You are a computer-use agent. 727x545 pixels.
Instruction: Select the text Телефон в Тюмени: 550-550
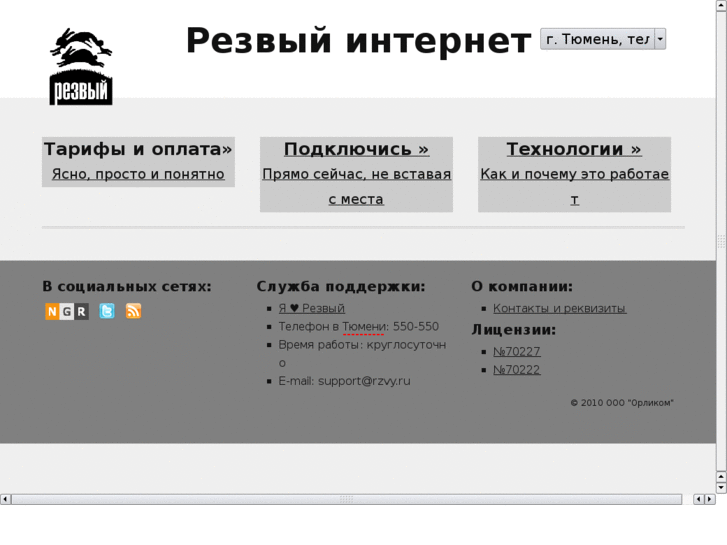click(358, 327)
